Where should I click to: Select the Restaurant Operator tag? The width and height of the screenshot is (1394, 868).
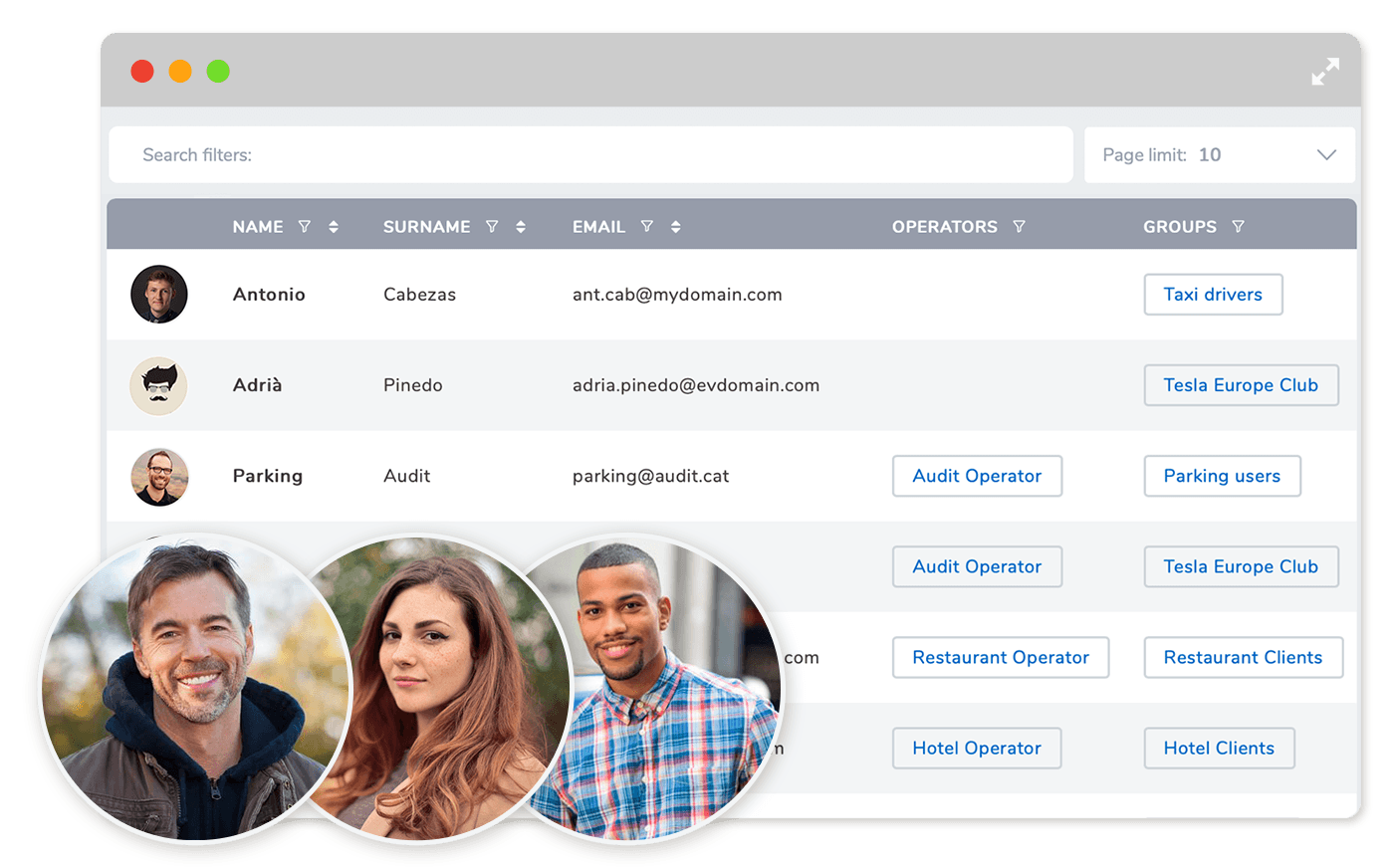(x=1001, y=658)
